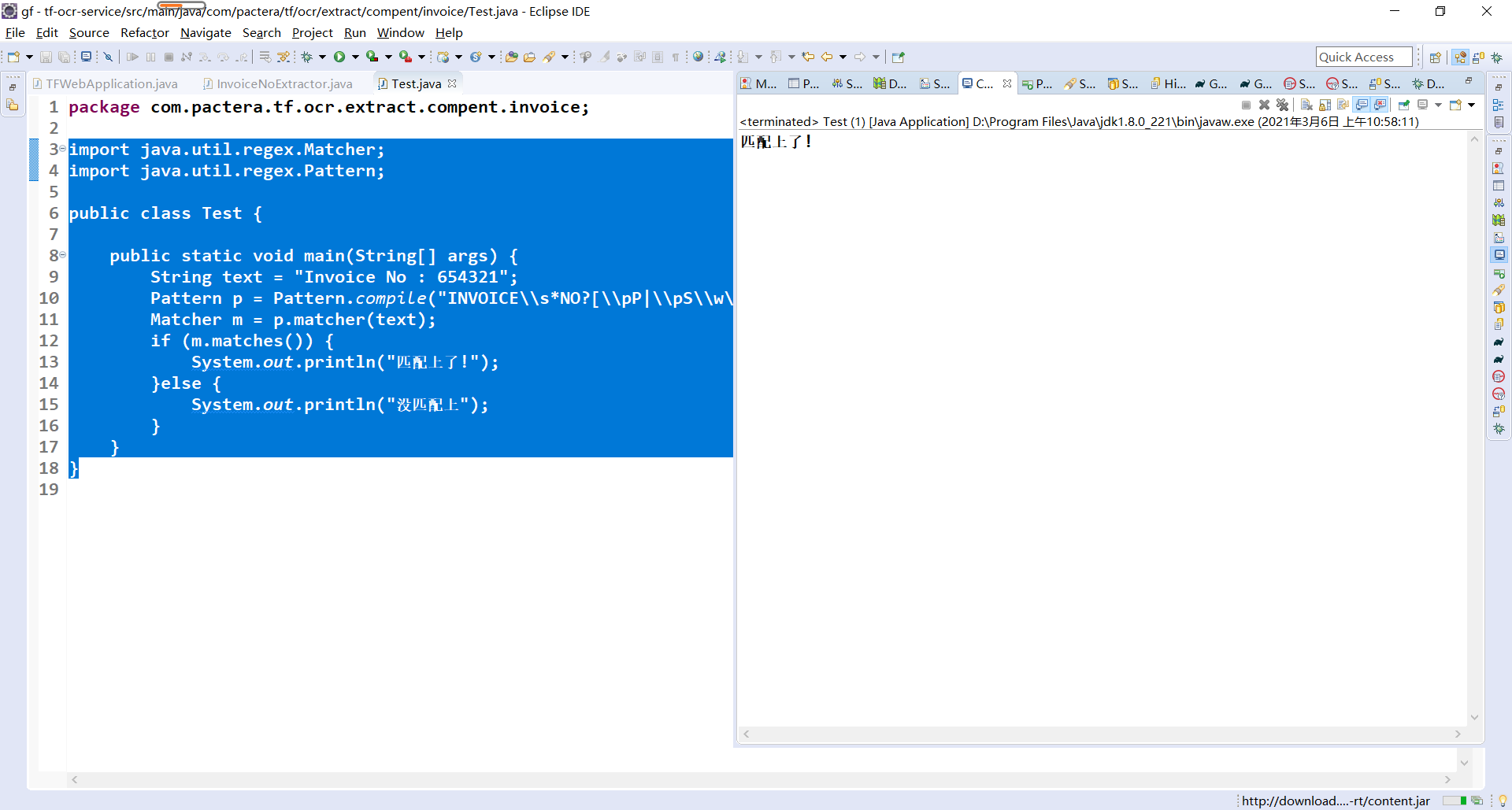Terminate the running launch
The width and height of the screenshot is (1512, 810).
(1246, 104)
